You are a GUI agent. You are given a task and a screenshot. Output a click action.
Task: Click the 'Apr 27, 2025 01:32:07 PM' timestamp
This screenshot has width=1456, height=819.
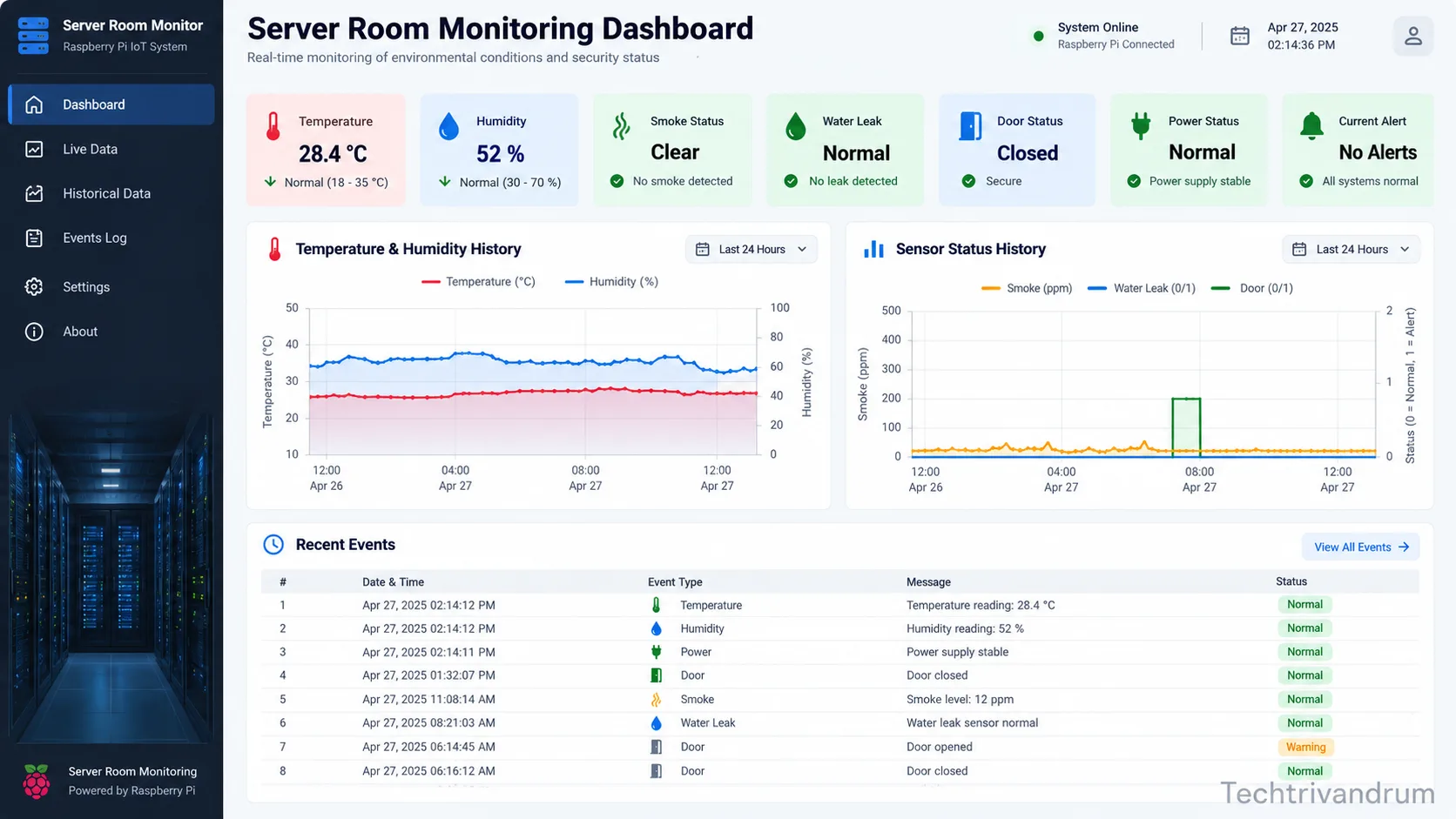[x=428, y=675]
